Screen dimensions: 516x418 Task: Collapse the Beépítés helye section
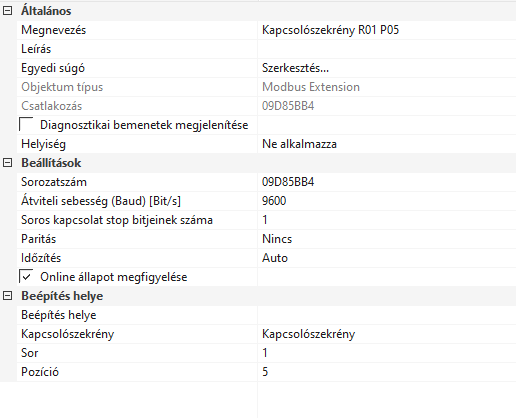coord(7,296)
